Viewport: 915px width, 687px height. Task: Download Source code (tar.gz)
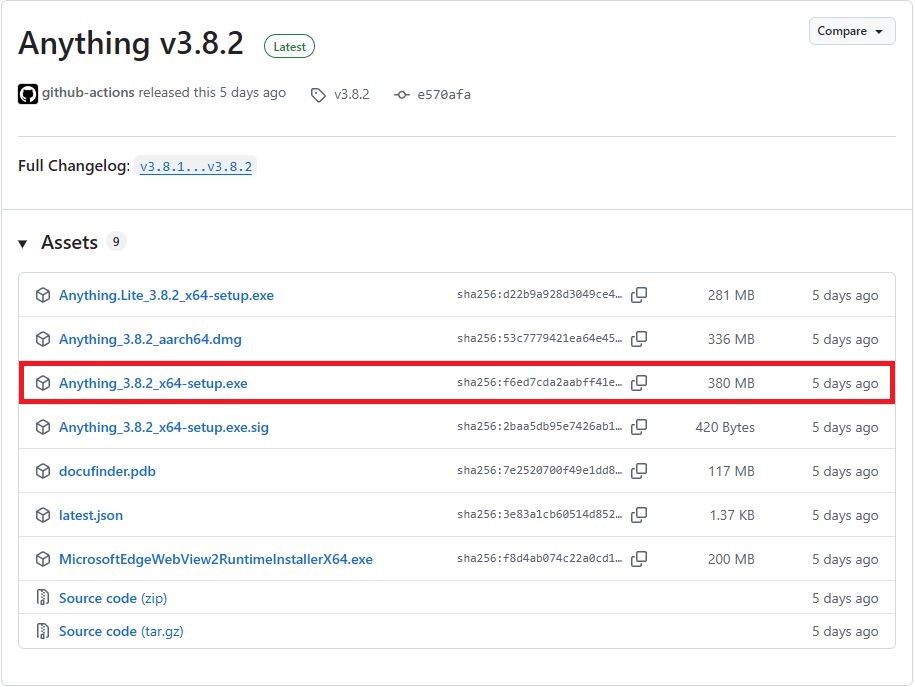click(x=121, y=631)
